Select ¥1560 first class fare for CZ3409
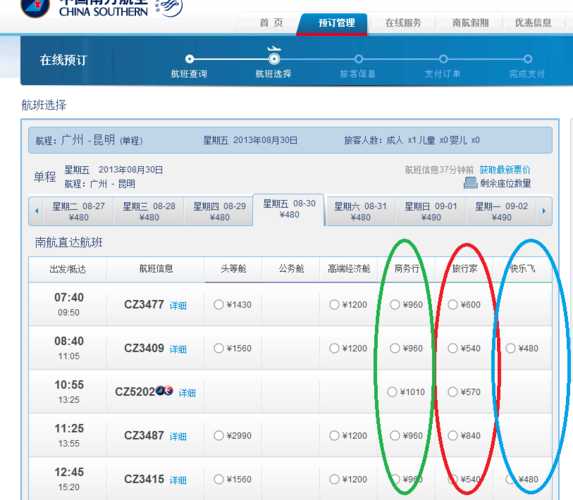 click(x=219, y=348)
